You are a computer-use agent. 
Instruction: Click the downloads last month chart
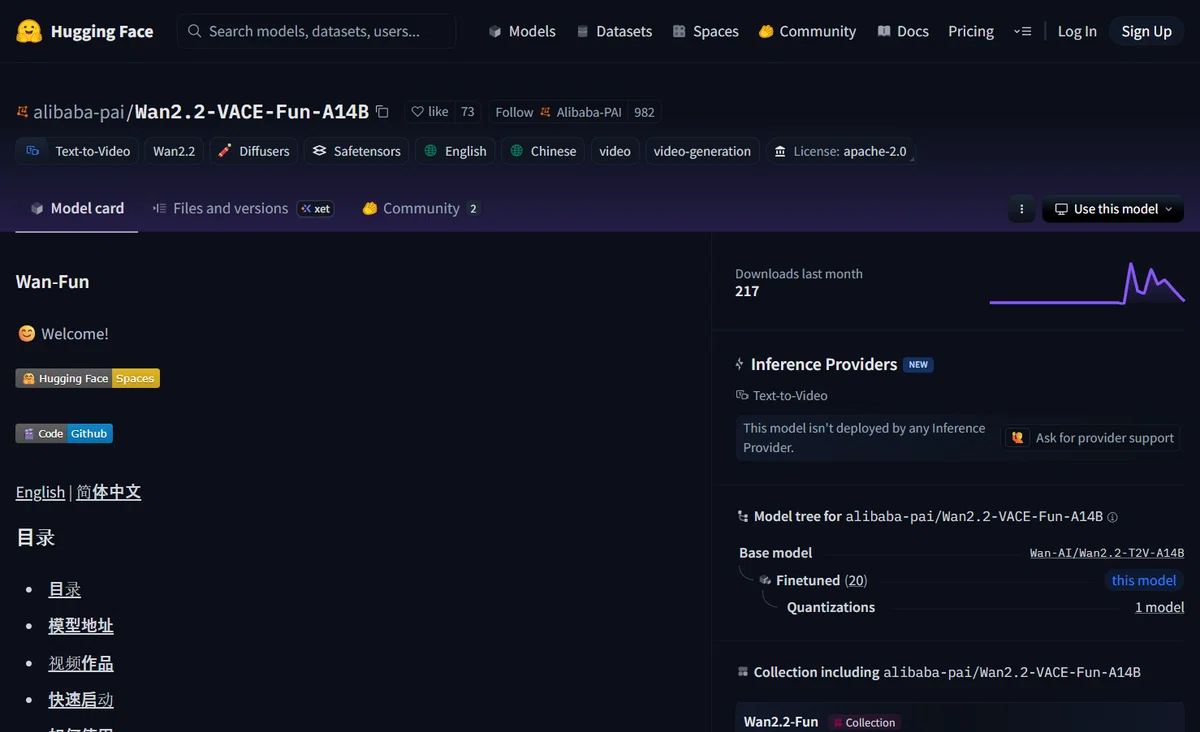1087,283
